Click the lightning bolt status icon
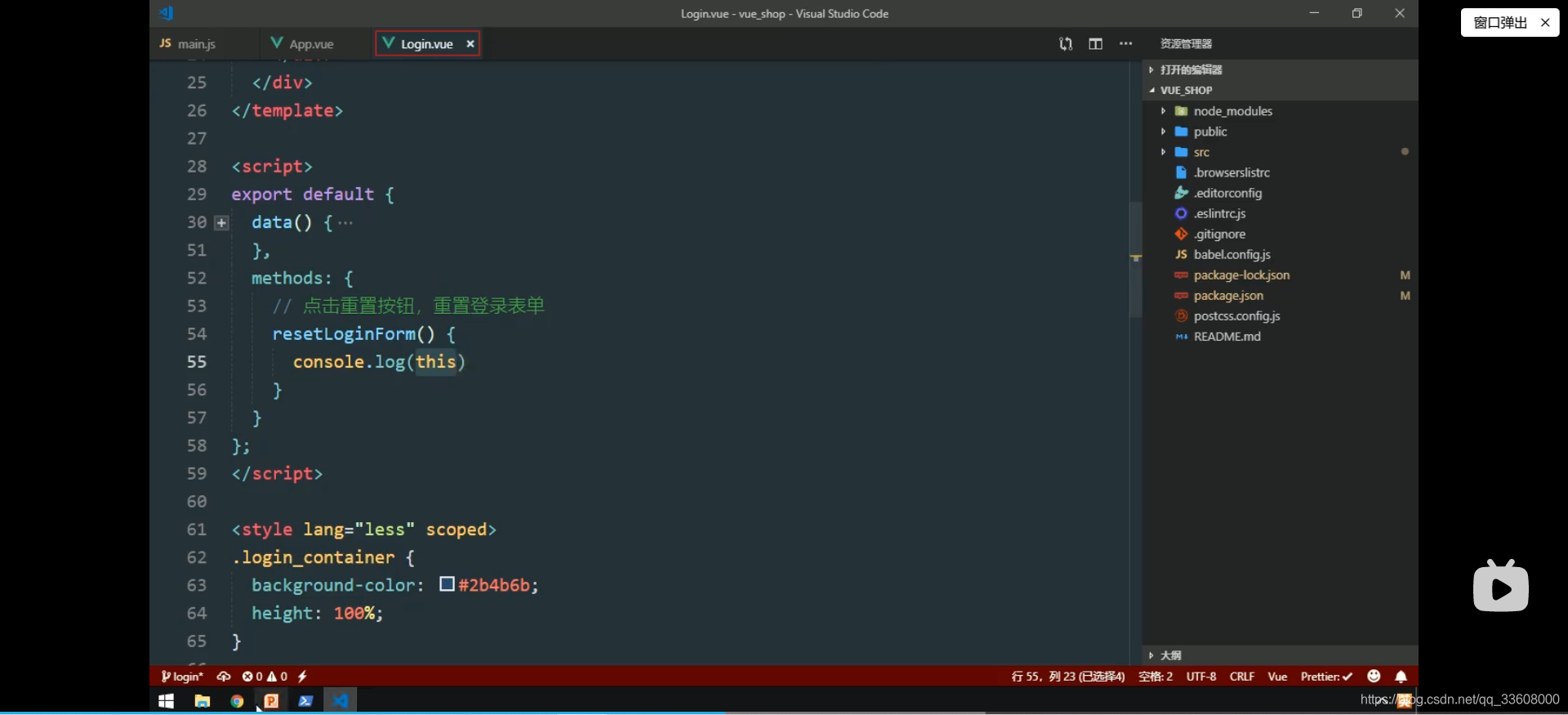The height and width of the screenshot is (715, 1568). pyautogui.click(x=302, y=677)
